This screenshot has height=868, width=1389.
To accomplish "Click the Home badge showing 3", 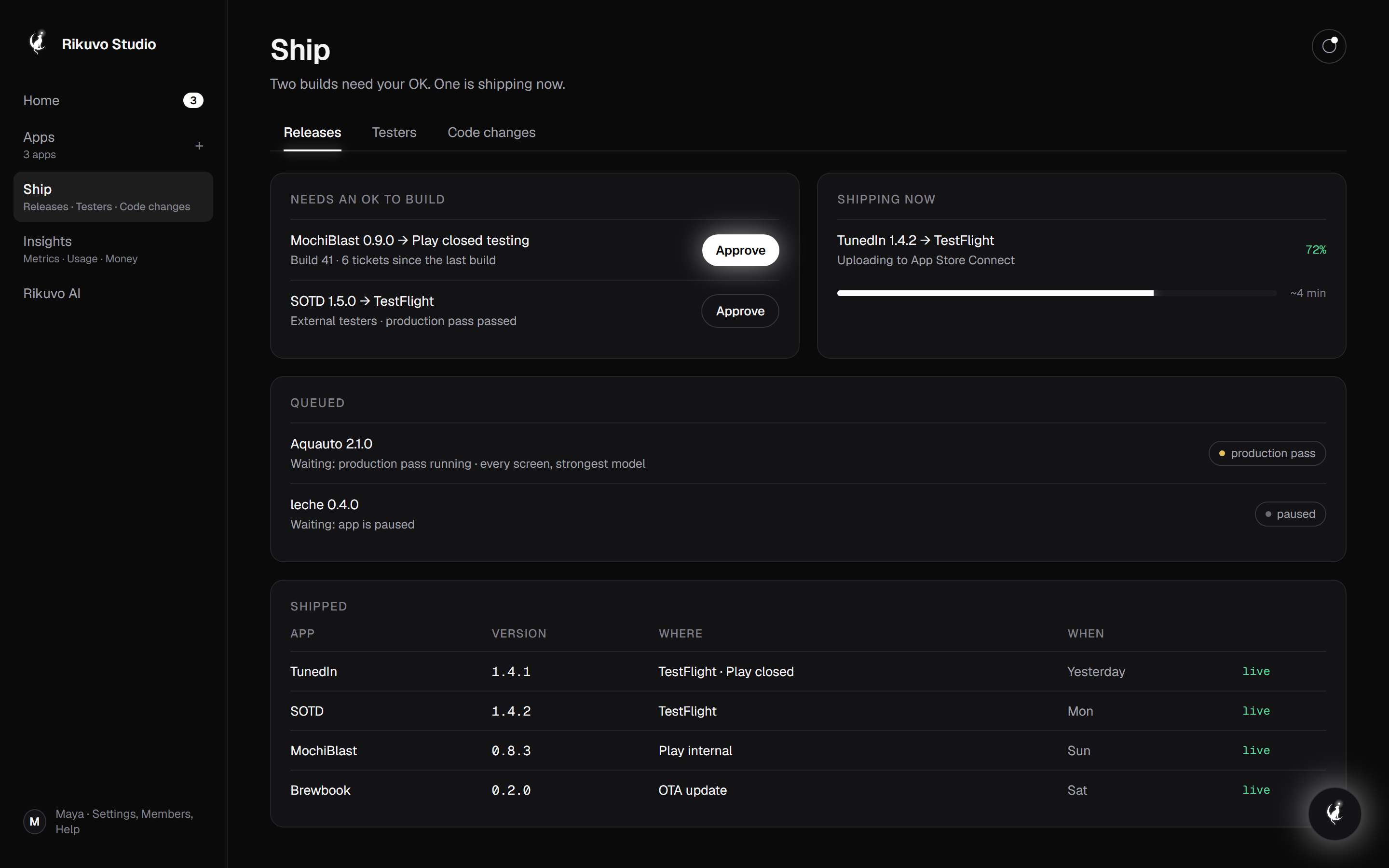I will [x=193, y=100].
